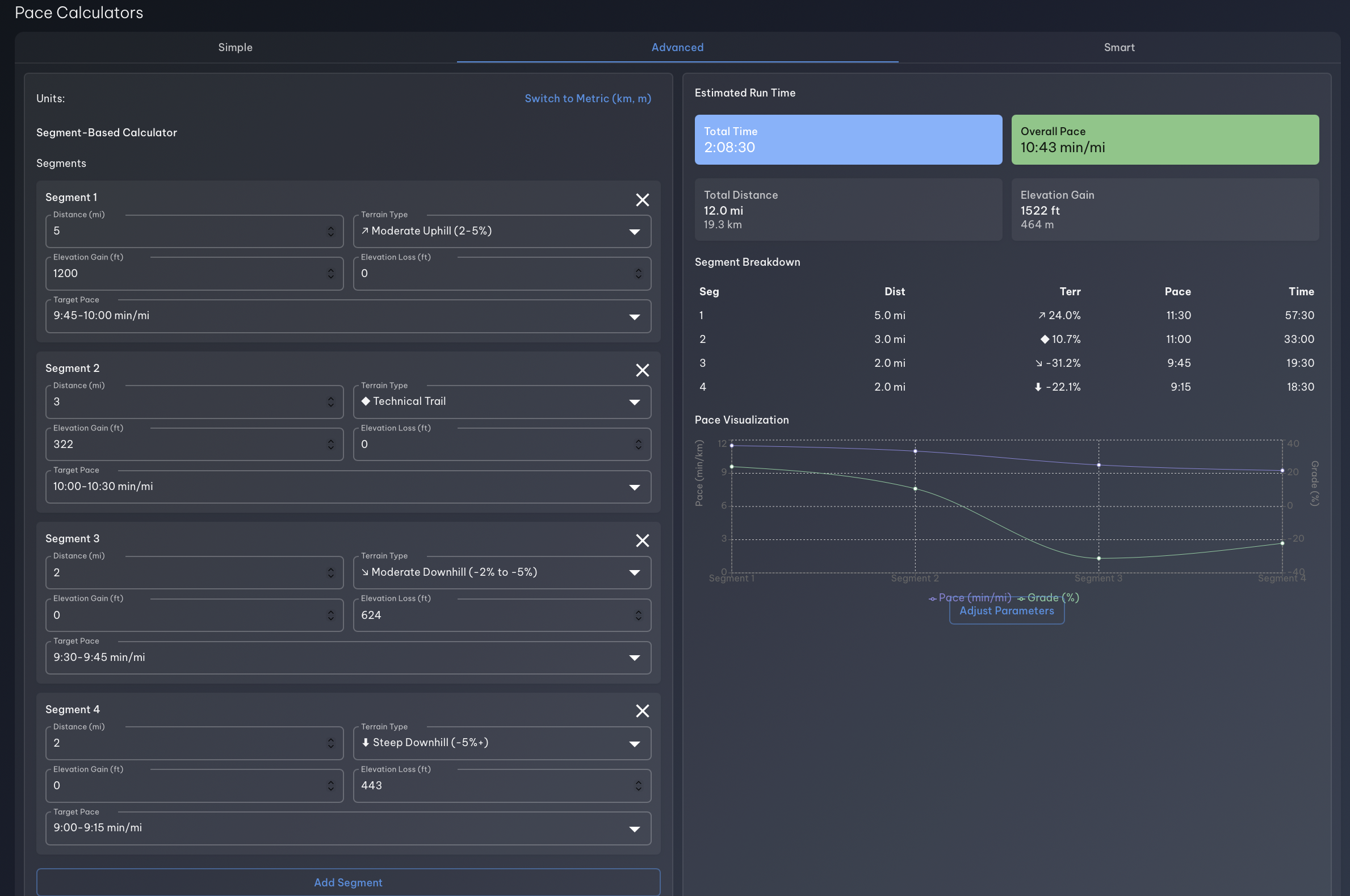Open Segment 1 Terrain Type dropdown
This screenshot has width=1350, height=896.
point(502,232)
